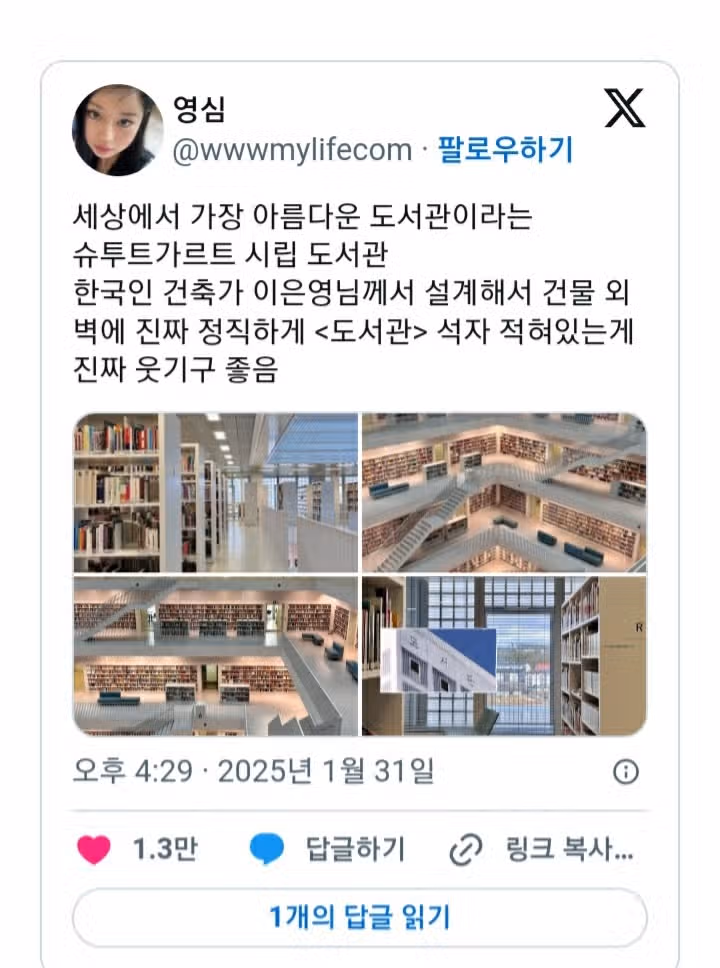Image resolution: width=720 pixels, height=968 pixels.
Task: Open the top-left bookshelf corridor photo
Action: 216,493
